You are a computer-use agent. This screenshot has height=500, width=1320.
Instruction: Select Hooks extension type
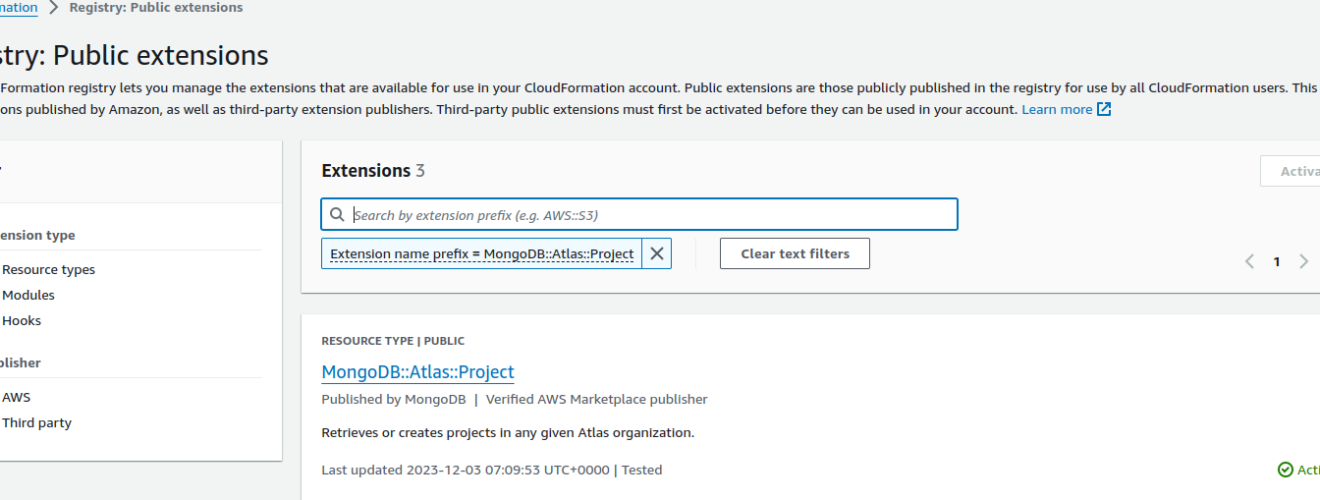pos(21,321)
